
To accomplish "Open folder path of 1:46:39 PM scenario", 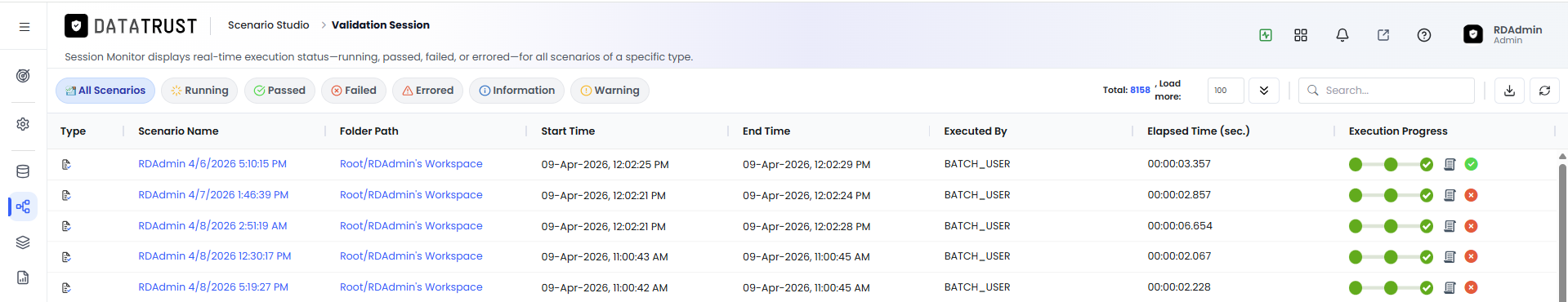I will coord(411,195).
